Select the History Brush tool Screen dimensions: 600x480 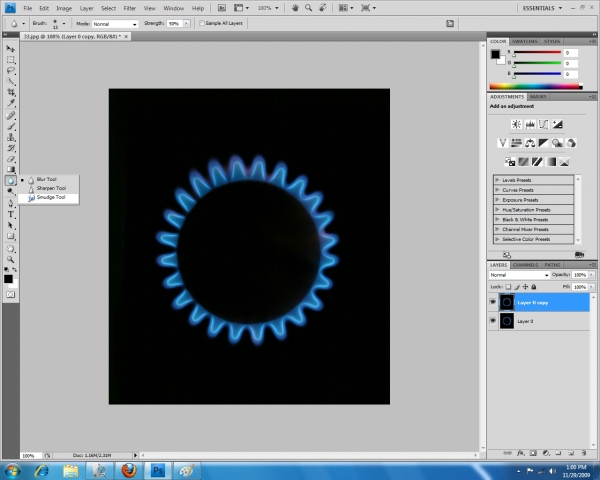pyautogui.click(x=10, y=148)
